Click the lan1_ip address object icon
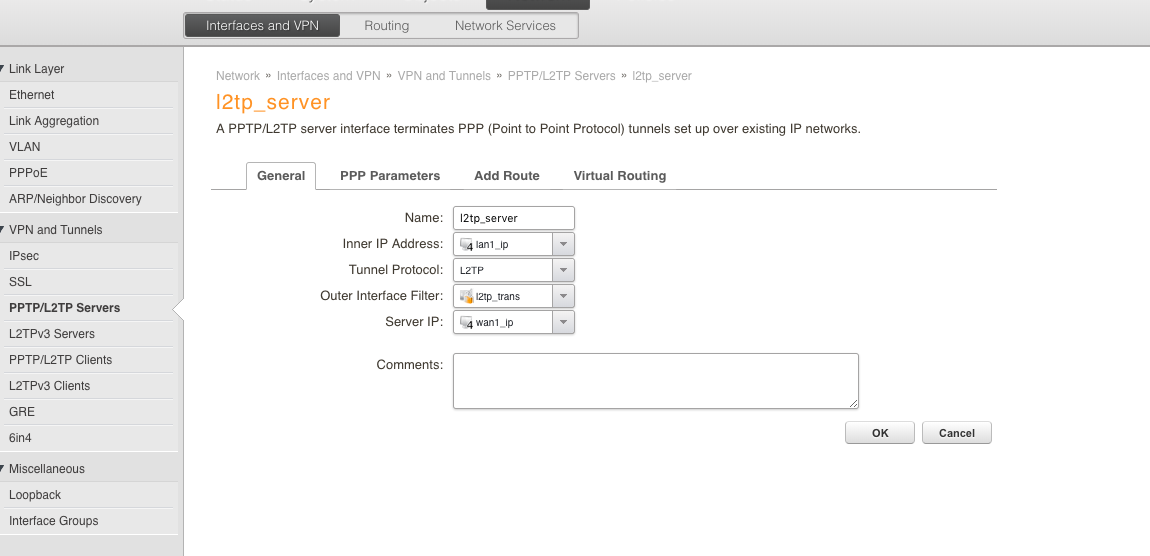 [x=466, y=244]
